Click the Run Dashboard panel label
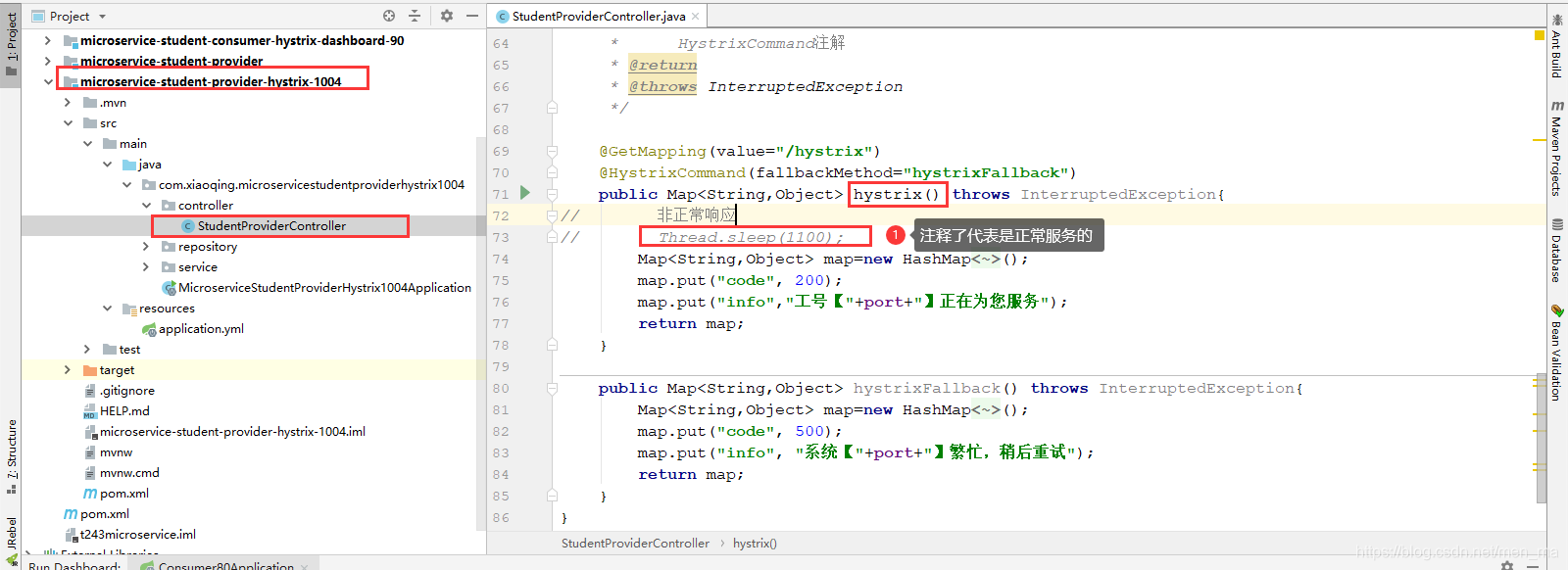 tap(74, 565)
